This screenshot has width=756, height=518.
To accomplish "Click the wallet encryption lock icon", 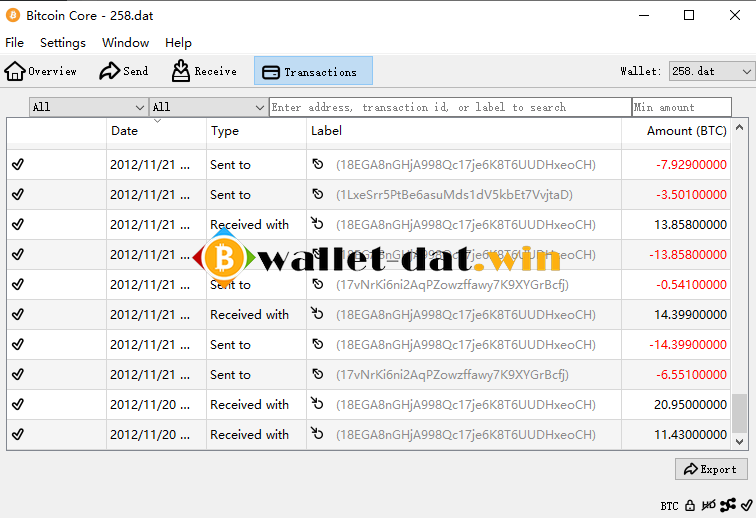I will coord(690,505).
